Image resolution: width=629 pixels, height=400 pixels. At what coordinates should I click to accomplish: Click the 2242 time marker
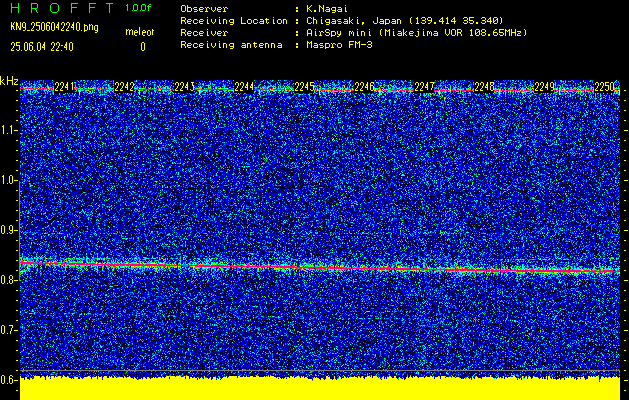click(x=124, y=87)
